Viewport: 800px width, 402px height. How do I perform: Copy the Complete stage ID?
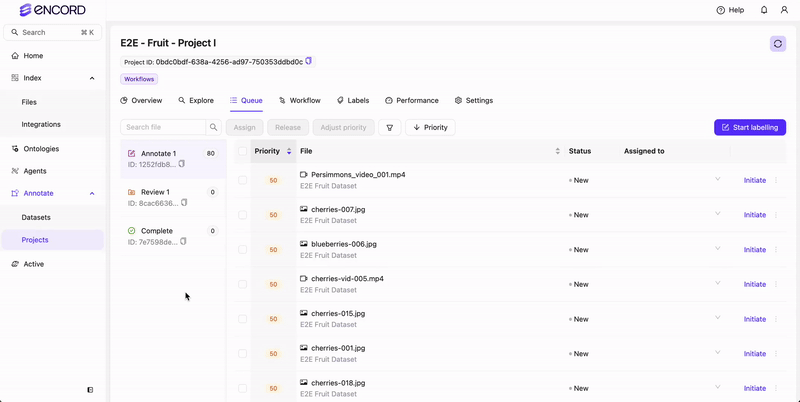pyautogui.click(x=183, y=241)
